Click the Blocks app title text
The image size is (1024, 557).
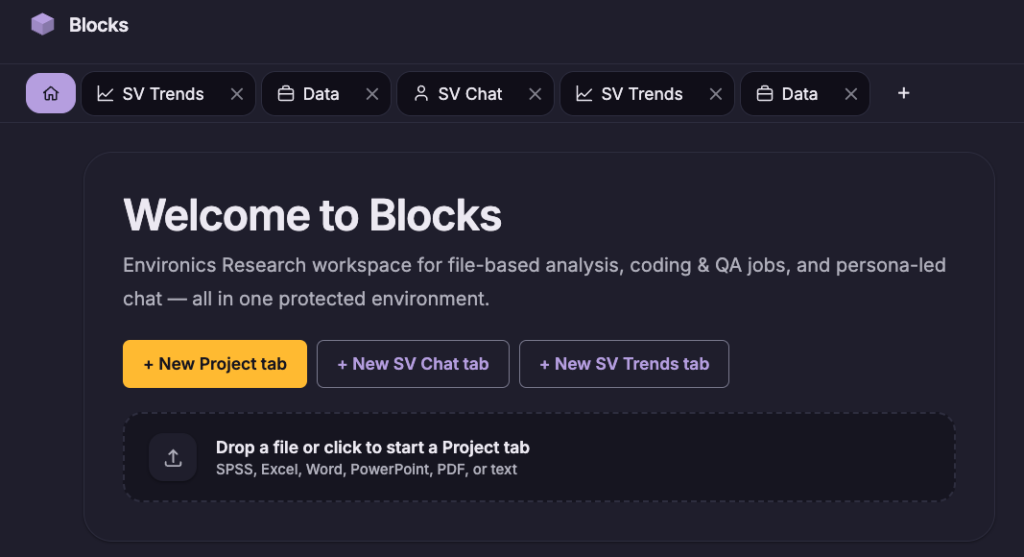[x=99, y=25]
